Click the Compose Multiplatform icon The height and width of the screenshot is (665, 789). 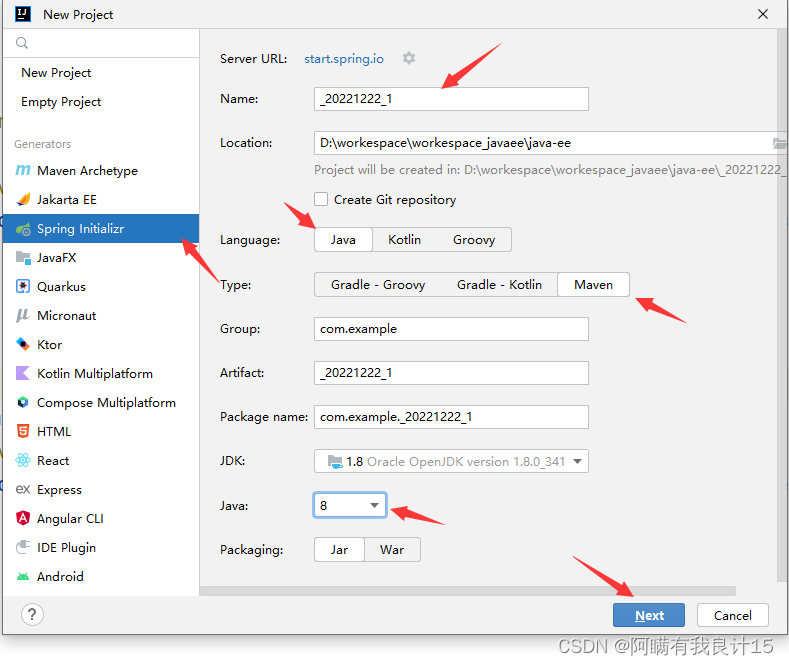pos(23,402)
